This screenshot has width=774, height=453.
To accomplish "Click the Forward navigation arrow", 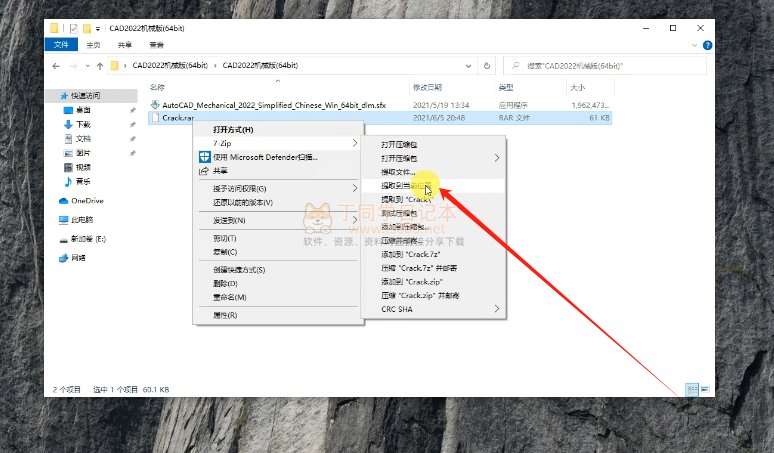I will point(74,66).
